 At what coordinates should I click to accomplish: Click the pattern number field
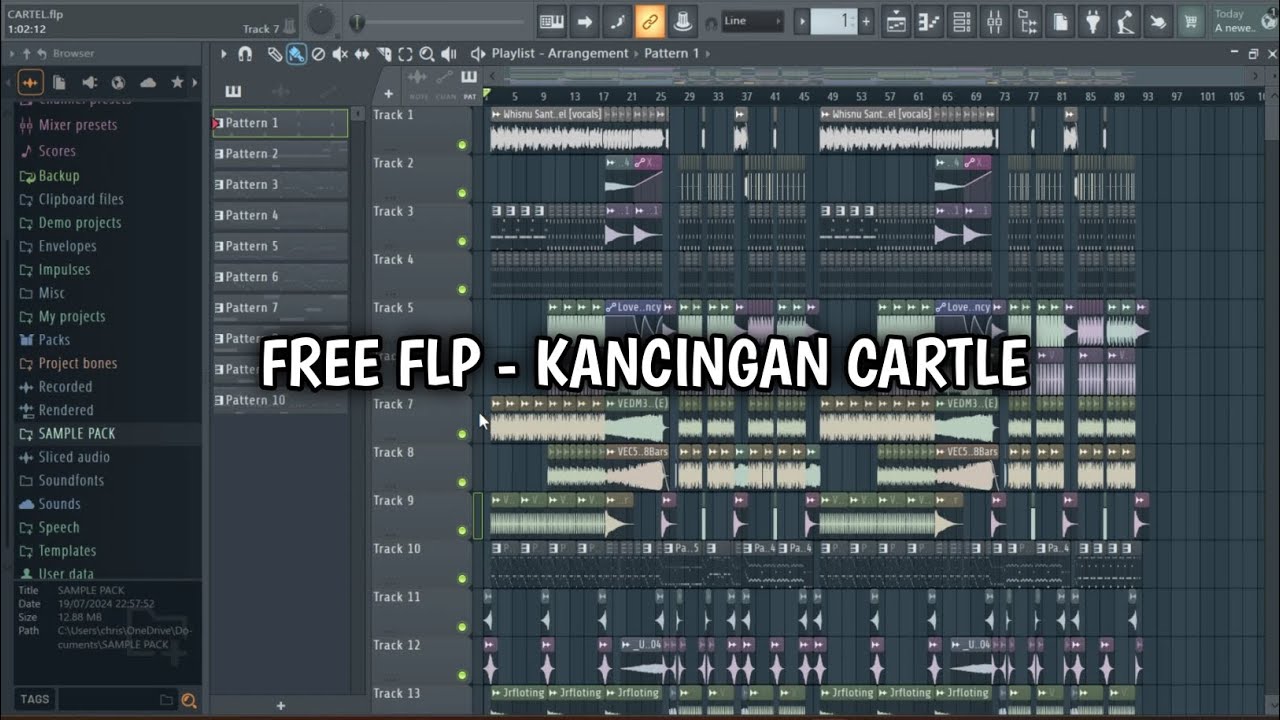(834, 21)
